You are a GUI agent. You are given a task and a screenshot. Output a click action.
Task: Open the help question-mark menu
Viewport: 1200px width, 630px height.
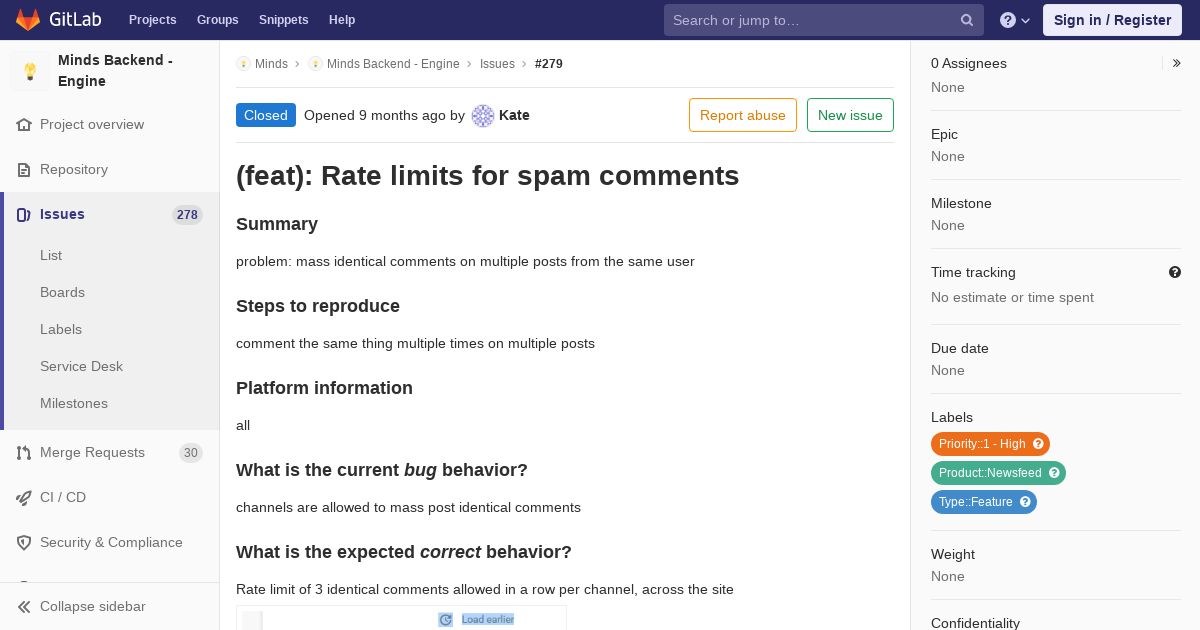pyautogui.click(x=1015, y=20)
